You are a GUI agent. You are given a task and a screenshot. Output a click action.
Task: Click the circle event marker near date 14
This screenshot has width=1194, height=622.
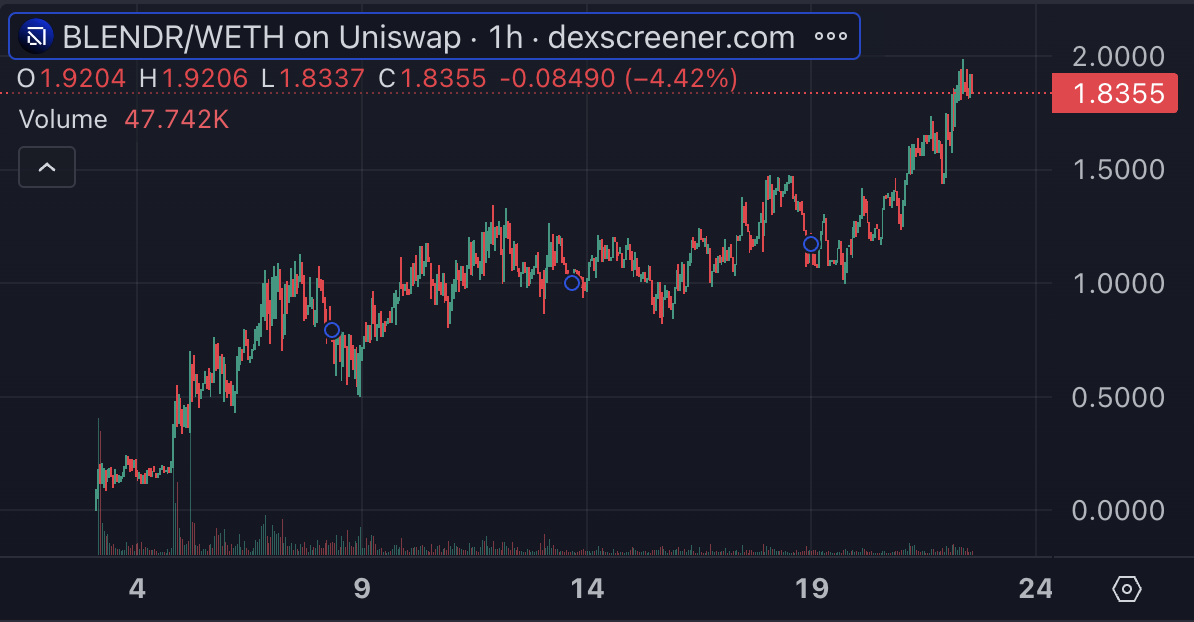[572, 283]
